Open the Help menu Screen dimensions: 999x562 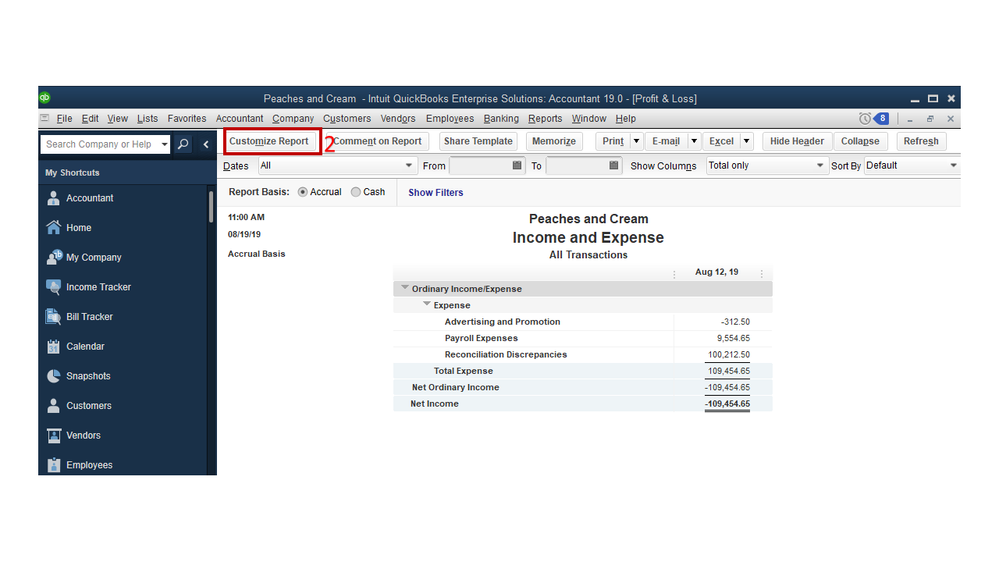(626, 119)
